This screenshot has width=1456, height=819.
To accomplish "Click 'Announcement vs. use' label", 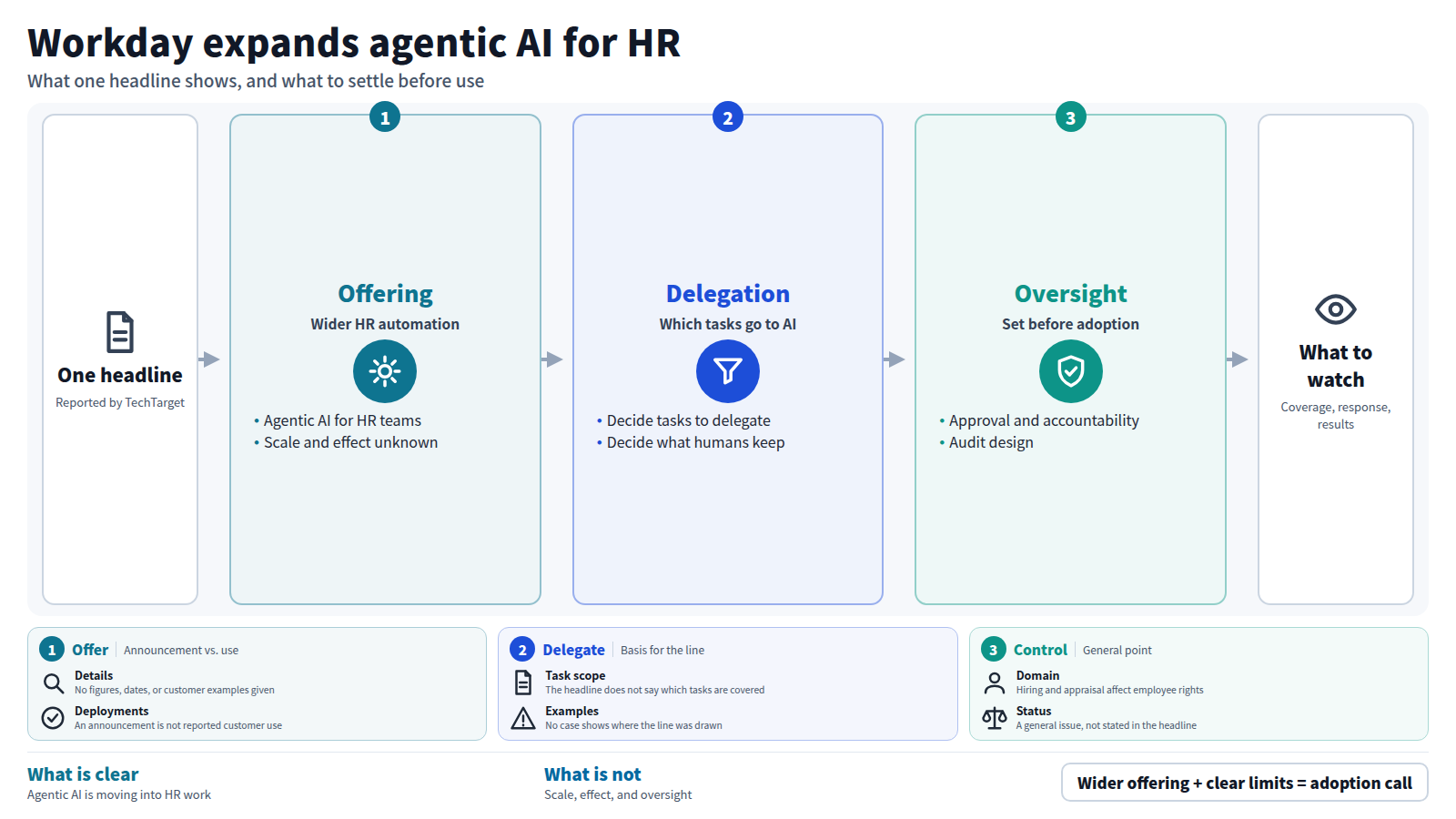I will tap(181, 651).
